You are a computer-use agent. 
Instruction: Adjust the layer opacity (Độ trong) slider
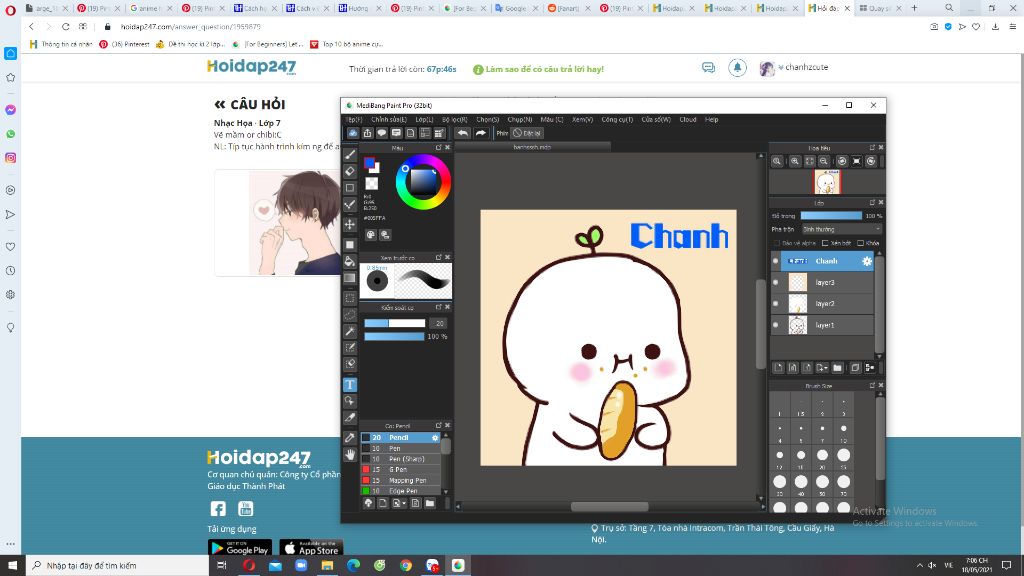pos(831,216)
